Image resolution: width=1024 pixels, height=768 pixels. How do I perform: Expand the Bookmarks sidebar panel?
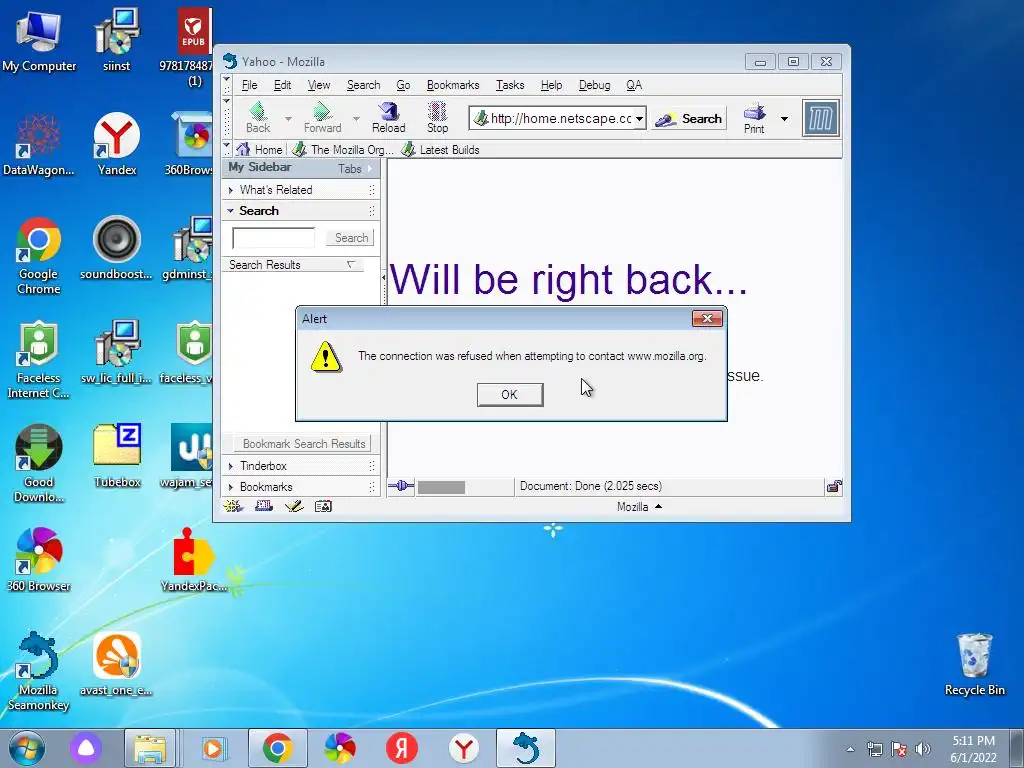pos(301,487)
